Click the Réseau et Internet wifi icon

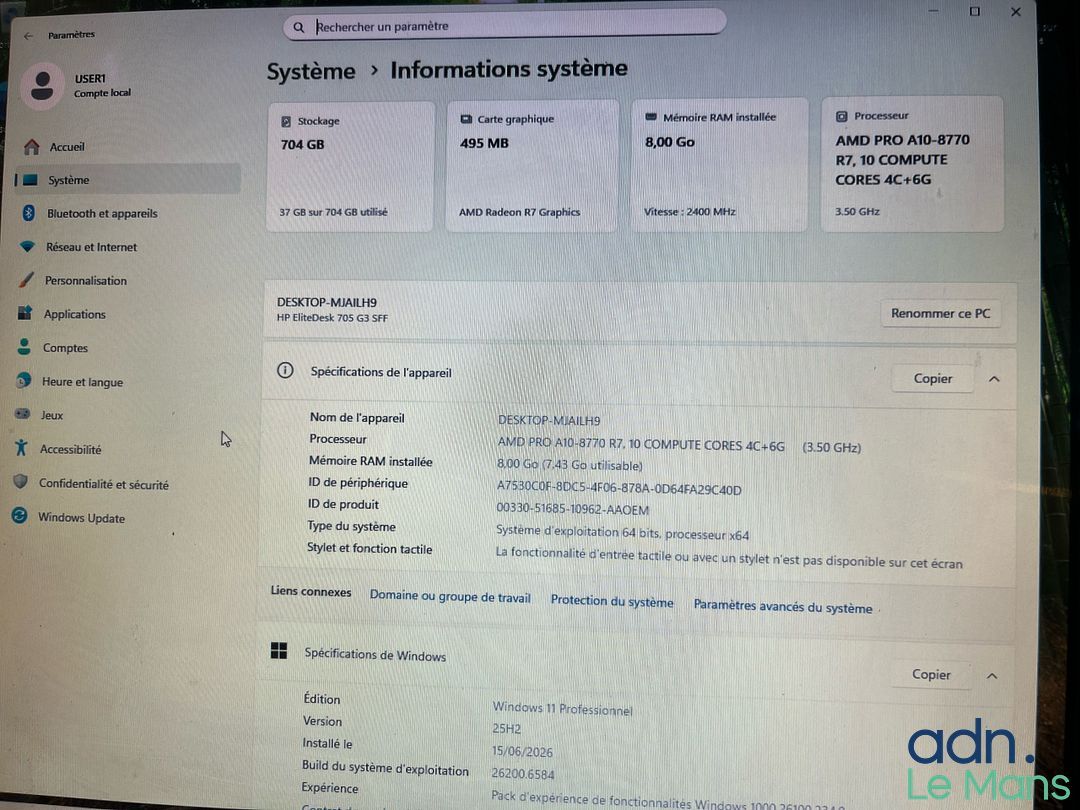click(x=27, y=246)
